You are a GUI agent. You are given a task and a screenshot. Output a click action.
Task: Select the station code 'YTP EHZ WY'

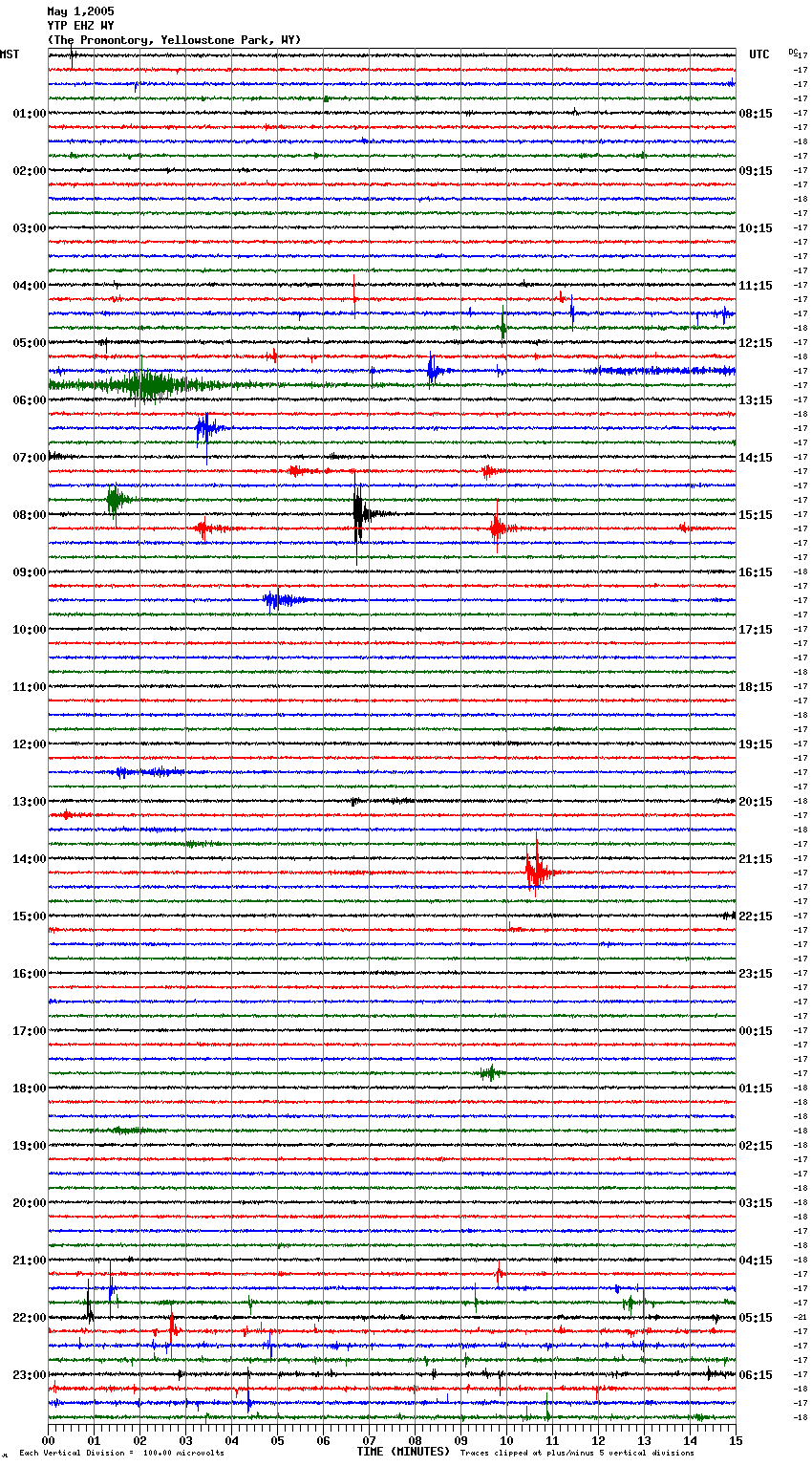coord(80,26)
